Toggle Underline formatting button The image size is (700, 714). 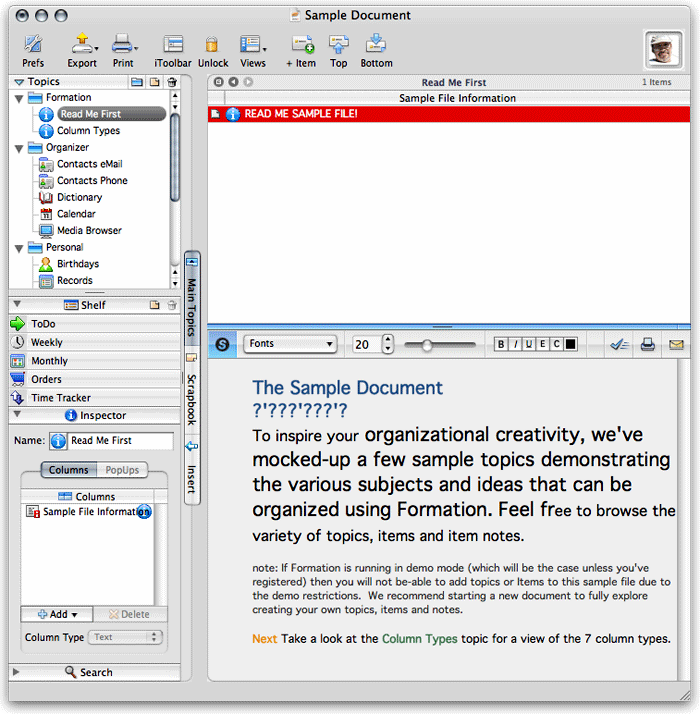pyautogui.click(x=529, y=344)
